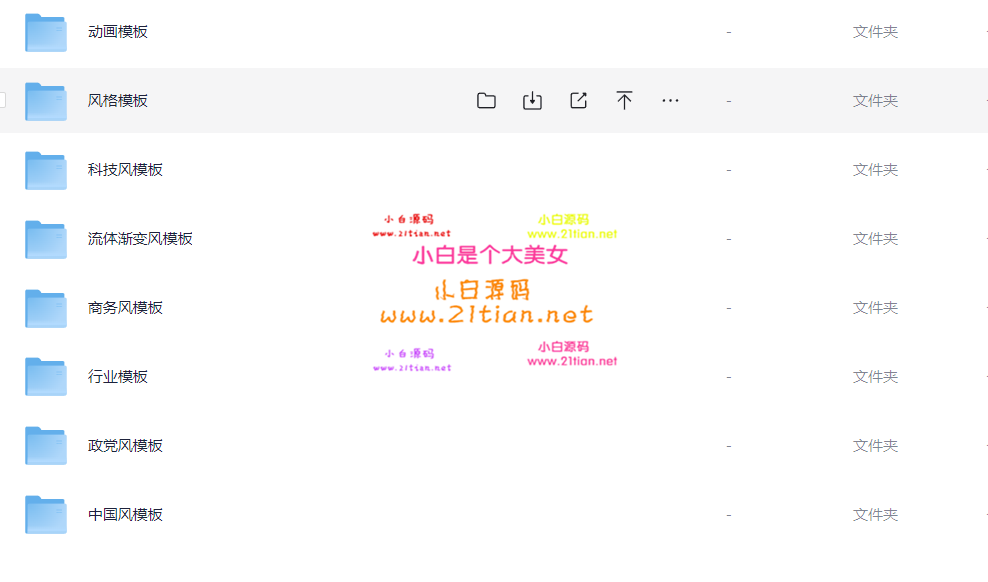This screenshot has width=988, height=582.
Task: Click the 科技风模板 folder icon
Action: (x=46, y=171)
